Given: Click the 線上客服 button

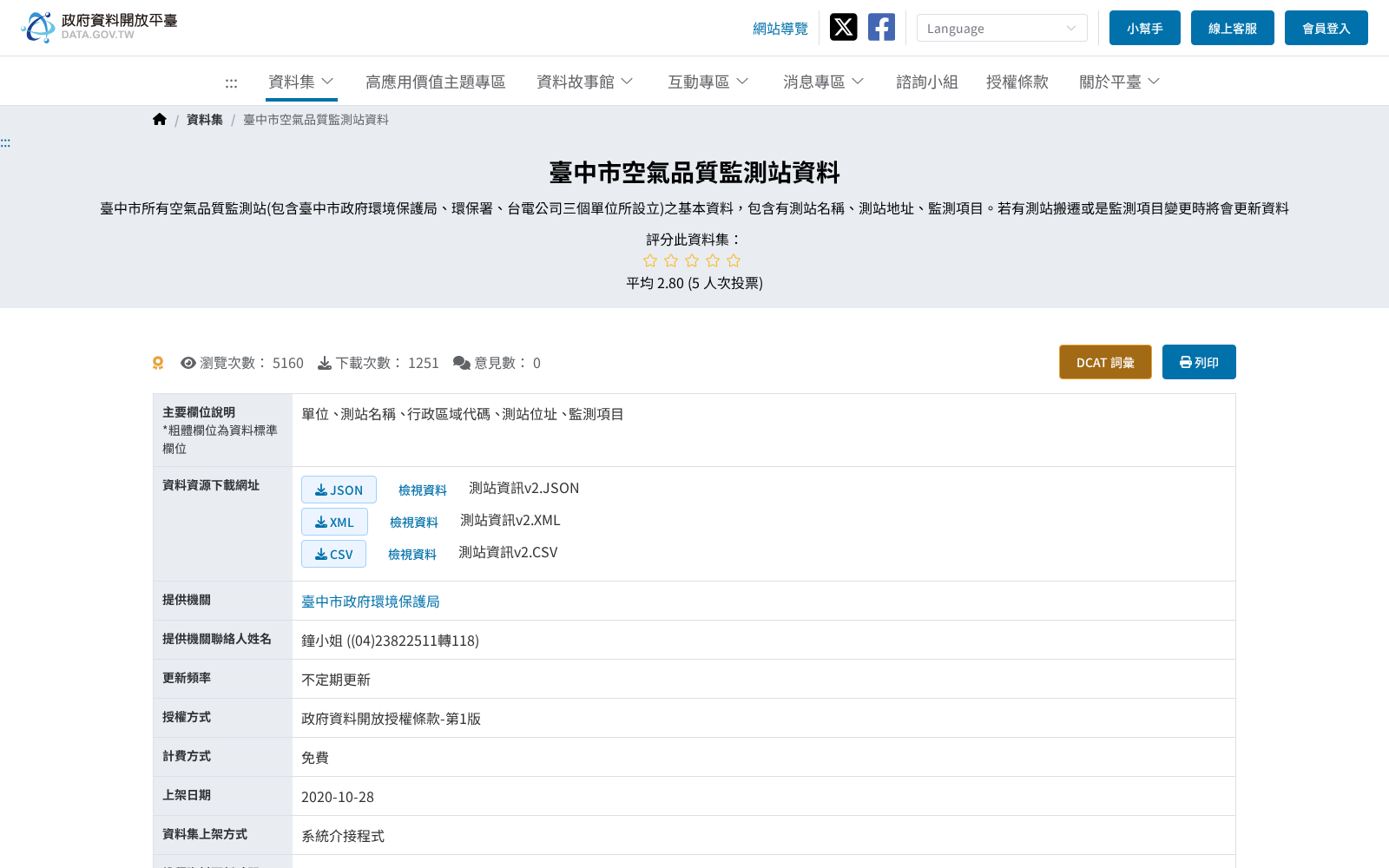Looking at the screenshot, I should (1233, 28).
